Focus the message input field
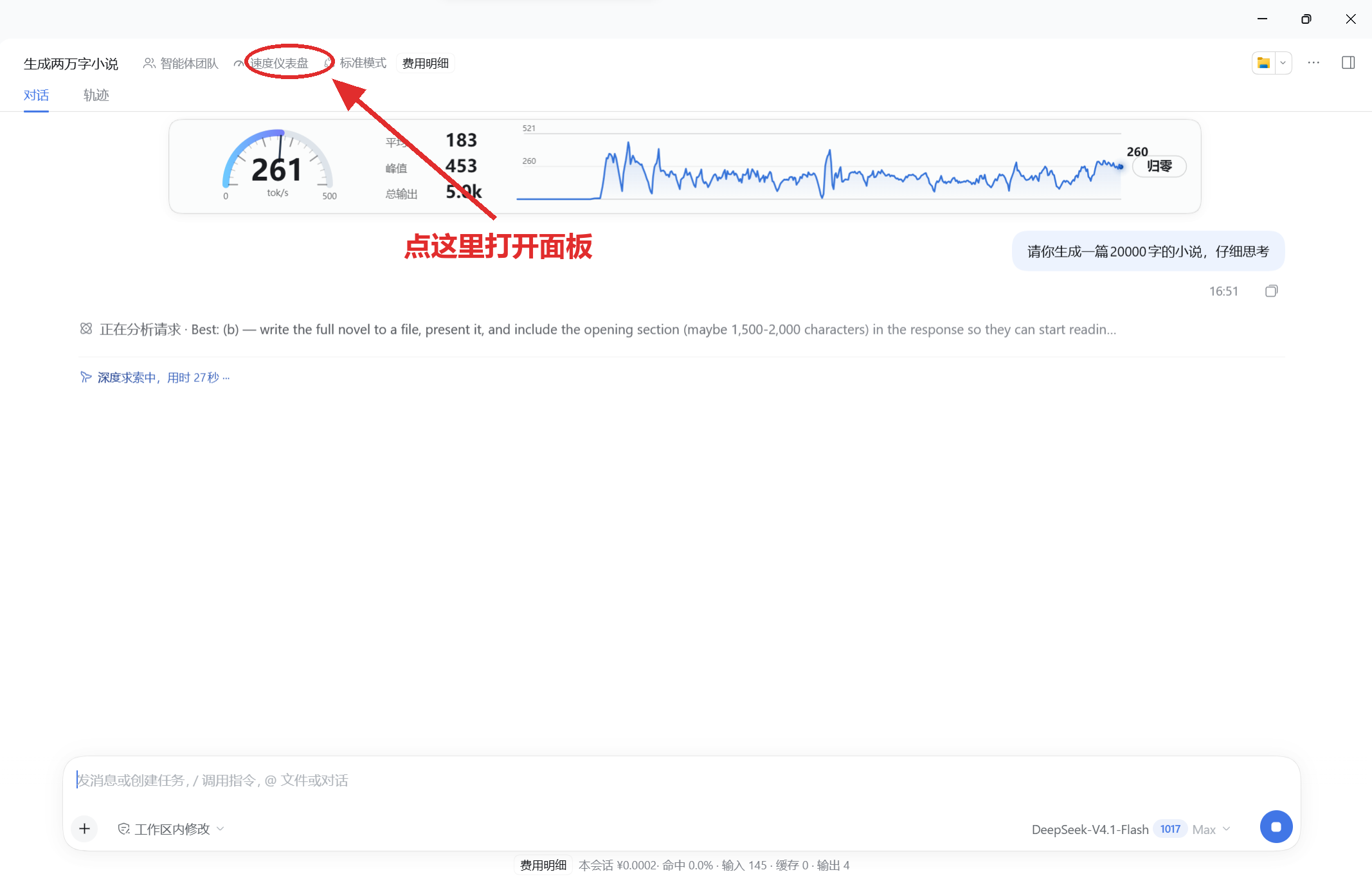The height and width of the screenshot is (879, 1372). point(681,780)
